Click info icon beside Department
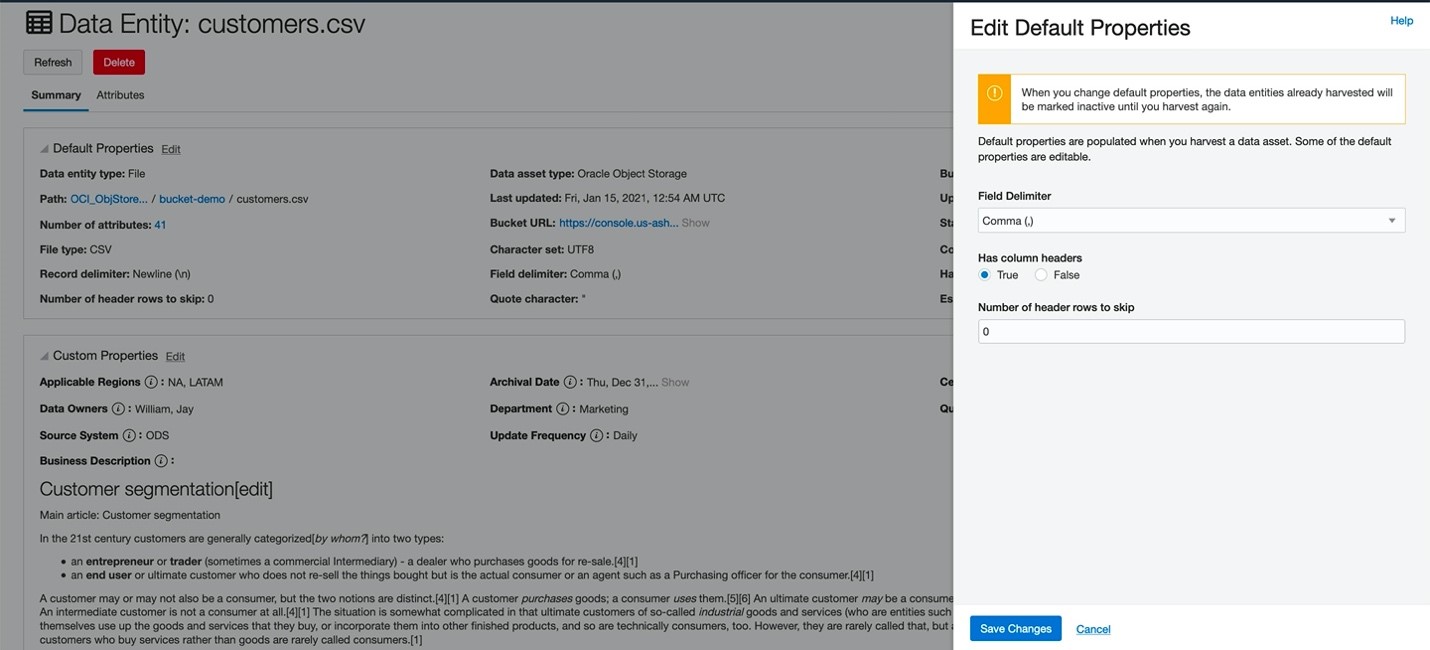The height and width of the screenshot is (650, 1430). tap(563, 409)
